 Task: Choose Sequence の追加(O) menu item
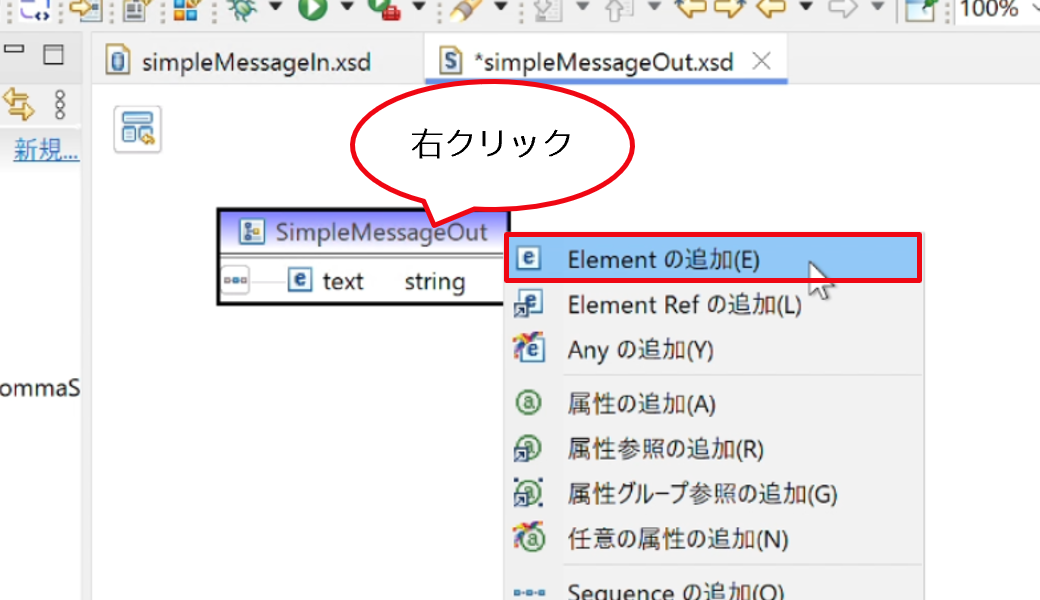coord(713,589)
